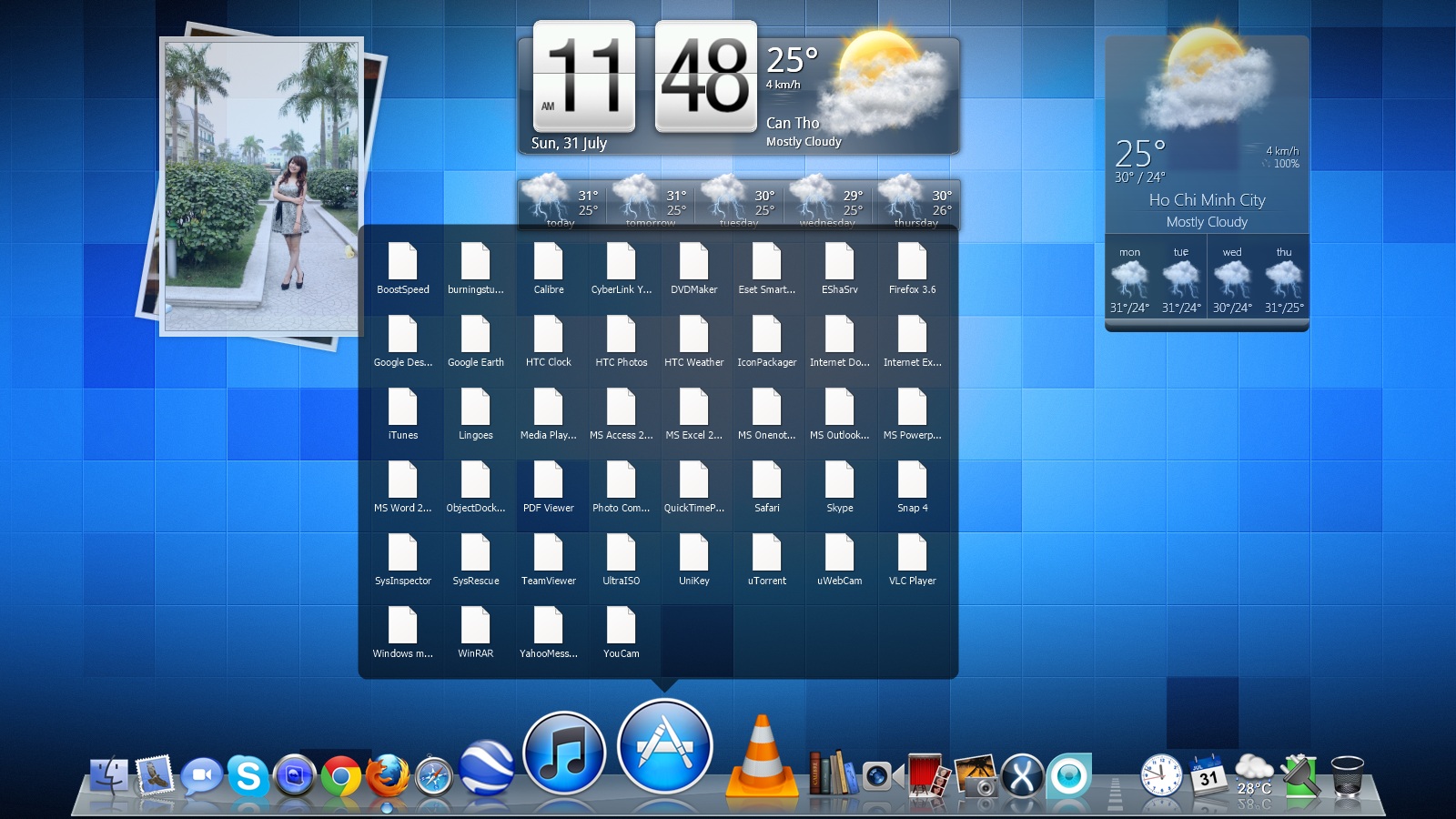The width and height of the screenshot is (1456, 819).
Task: Click the flip clock hour digits
Action: [x=583, y=76]
